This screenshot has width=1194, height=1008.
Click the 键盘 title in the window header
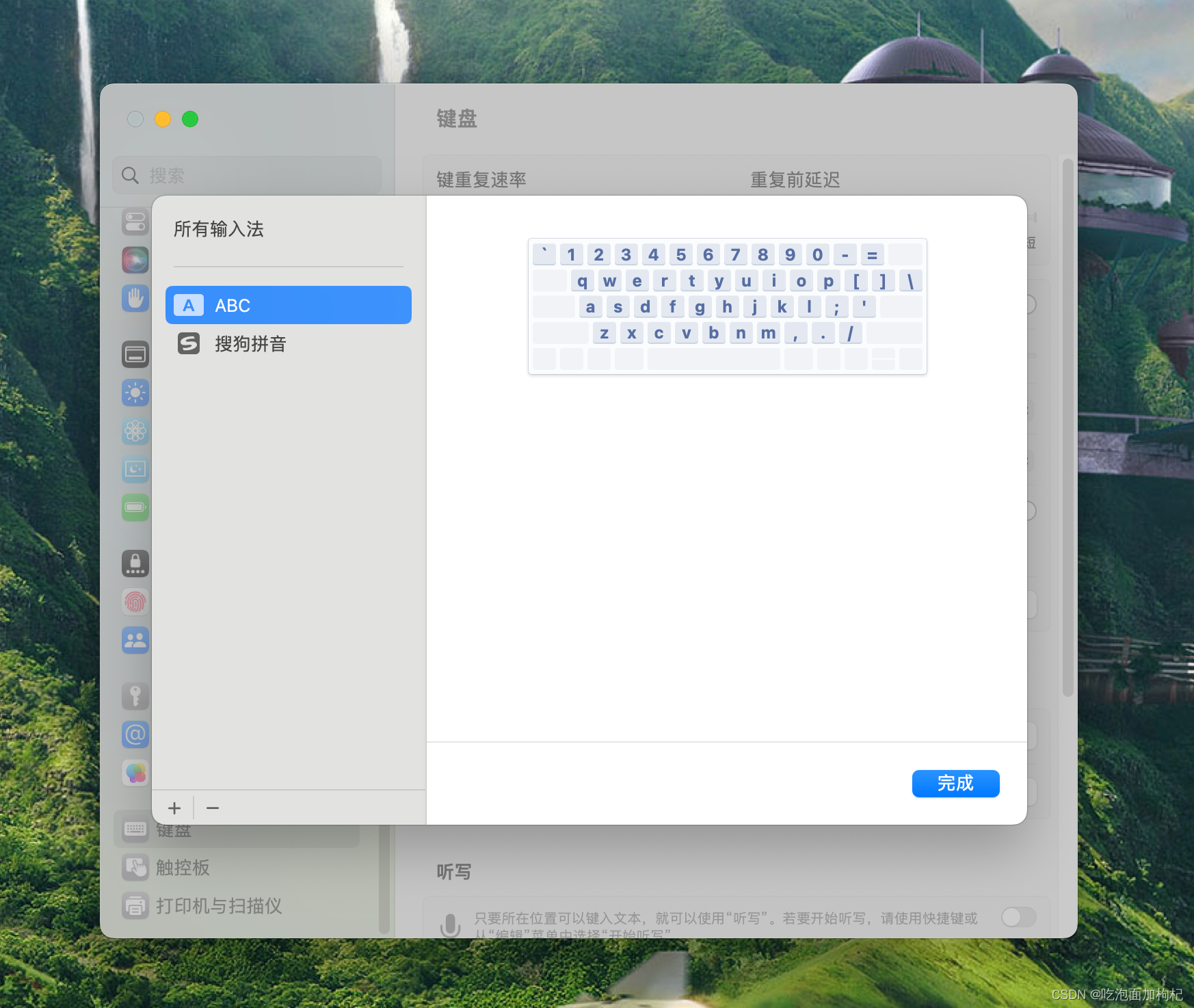point(457,119)
